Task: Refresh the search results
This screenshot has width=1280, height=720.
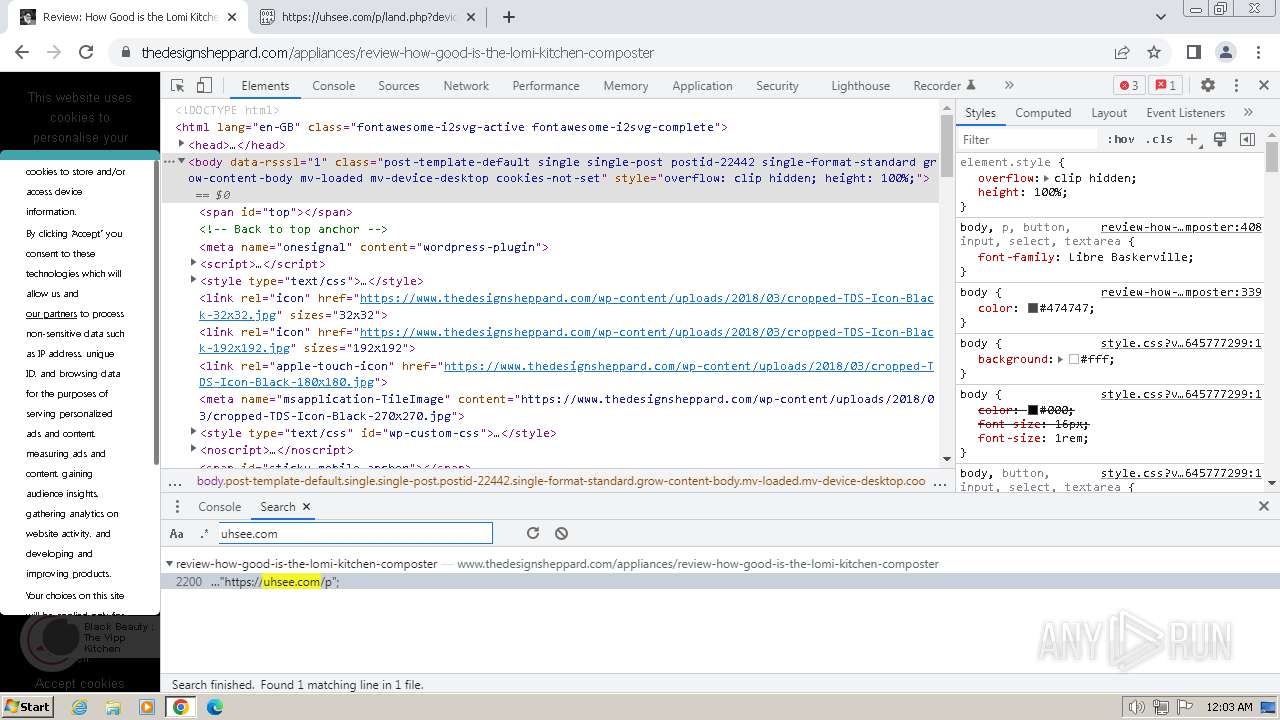Action: coord(533,534)
